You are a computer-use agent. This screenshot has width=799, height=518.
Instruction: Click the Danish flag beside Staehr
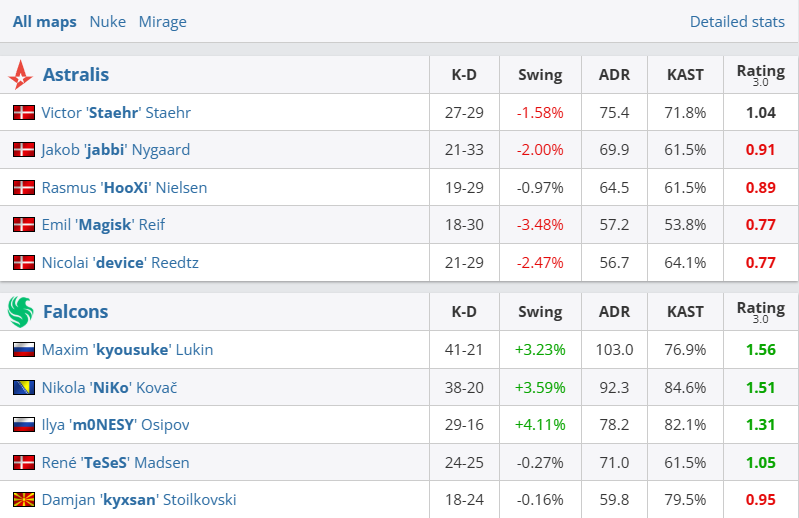[24, 113]
